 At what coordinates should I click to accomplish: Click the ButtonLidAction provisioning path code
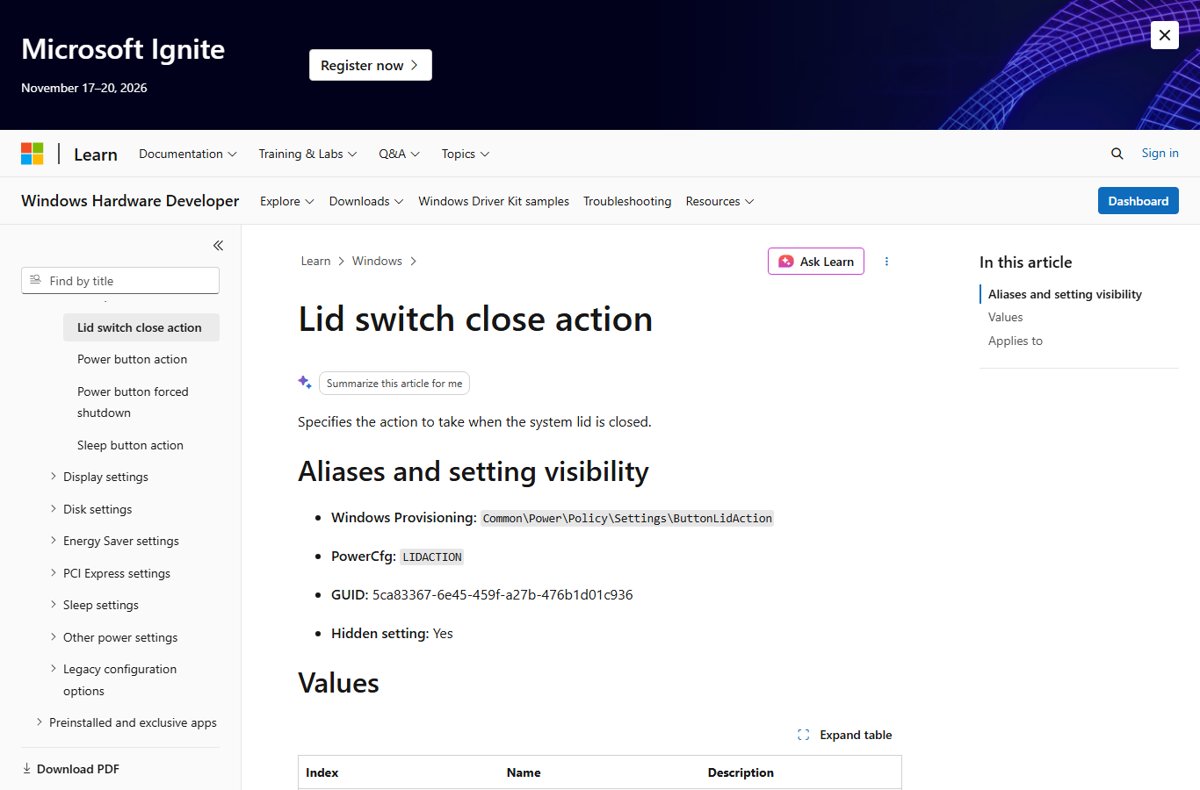pos(628,518)
